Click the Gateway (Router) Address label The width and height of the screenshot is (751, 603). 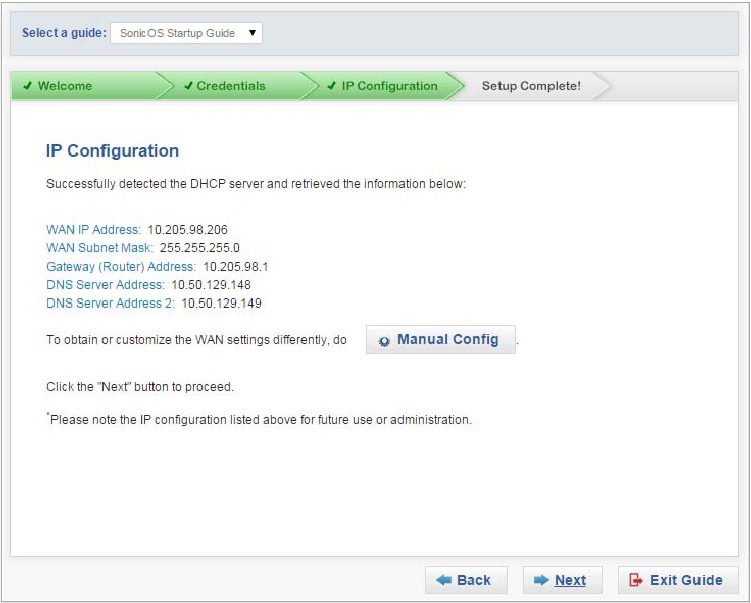pyautogui.click(x=121, y=267)
